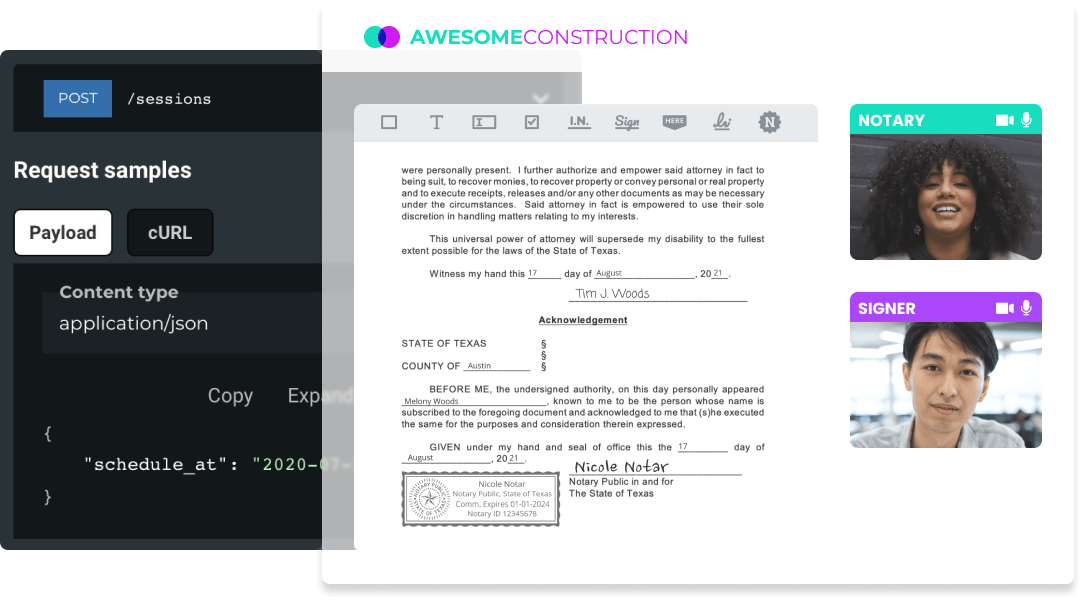Add a text input field annotation
Screen dimensions: 1082x600
coord(484,122)
